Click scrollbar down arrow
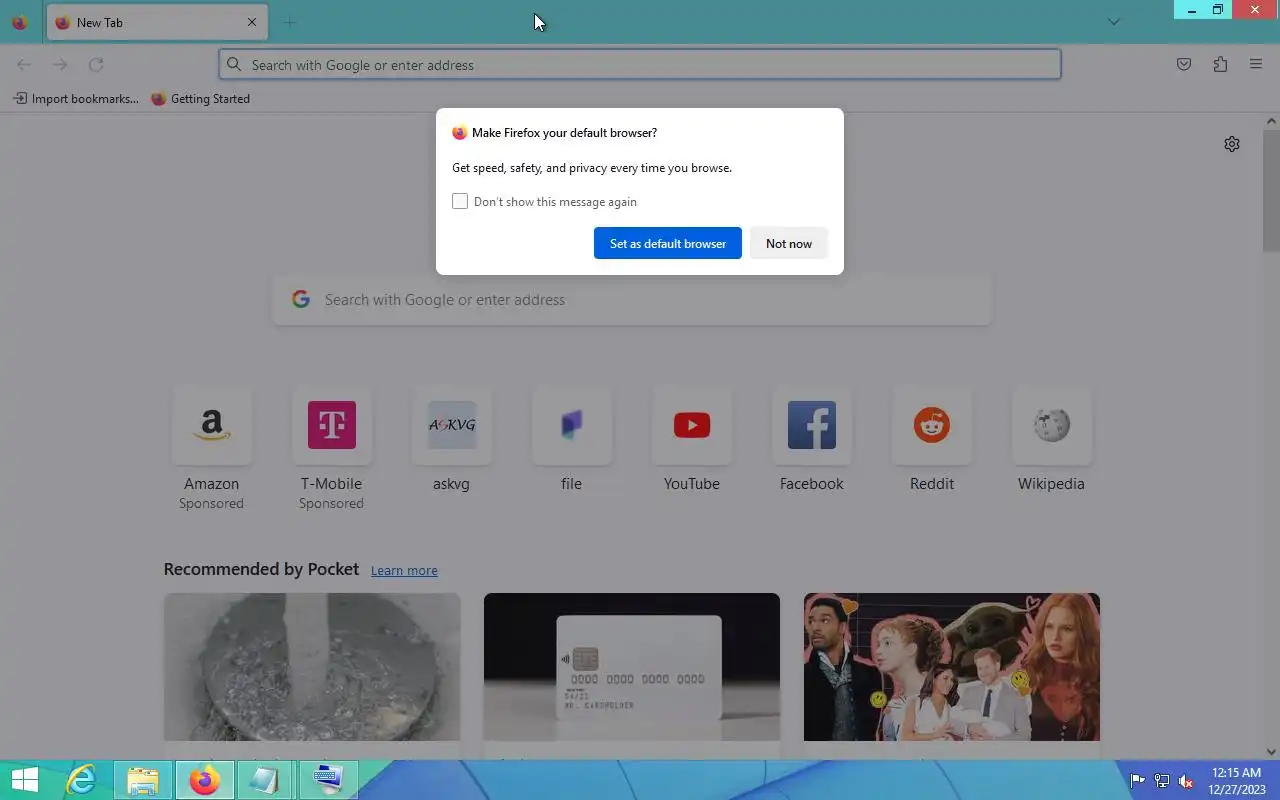This screenshot has width=1280, height=800. pyautogui.click(x=1271, y=752)
